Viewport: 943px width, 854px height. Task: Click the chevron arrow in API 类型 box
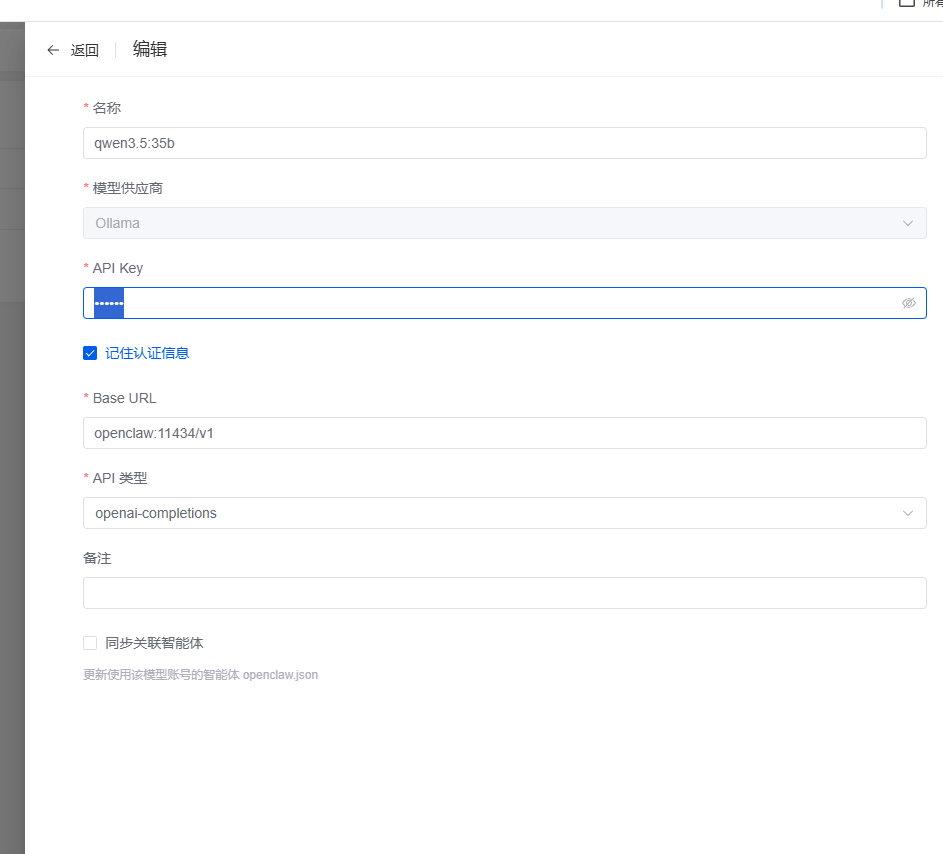908,513
